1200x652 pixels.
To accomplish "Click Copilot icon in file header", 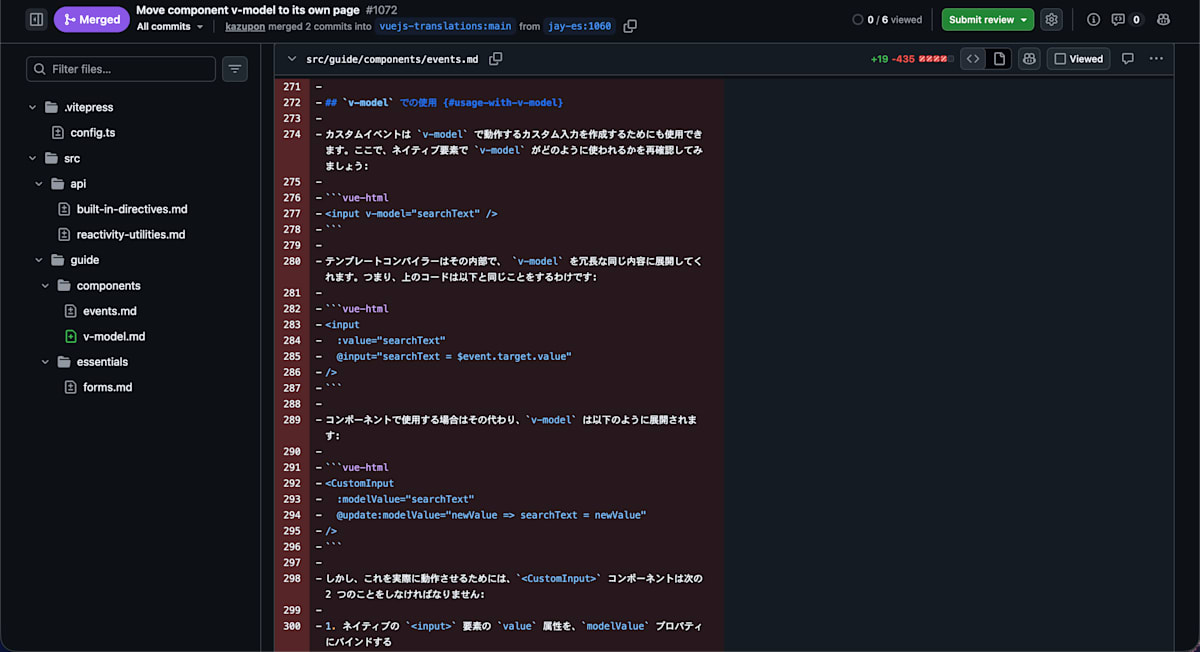I will tap(1029, 59).
